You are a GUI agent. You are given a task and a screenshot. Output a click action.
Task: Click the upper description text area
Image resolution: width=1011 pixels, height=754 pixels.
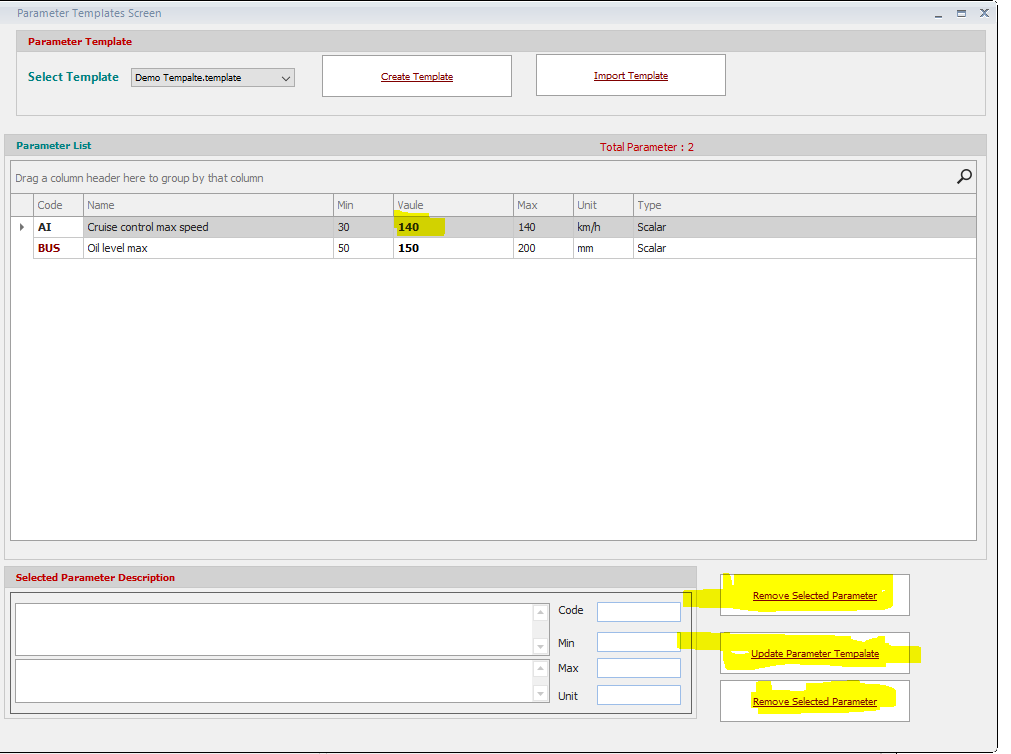pyautogui.click(x=274, y=630)
